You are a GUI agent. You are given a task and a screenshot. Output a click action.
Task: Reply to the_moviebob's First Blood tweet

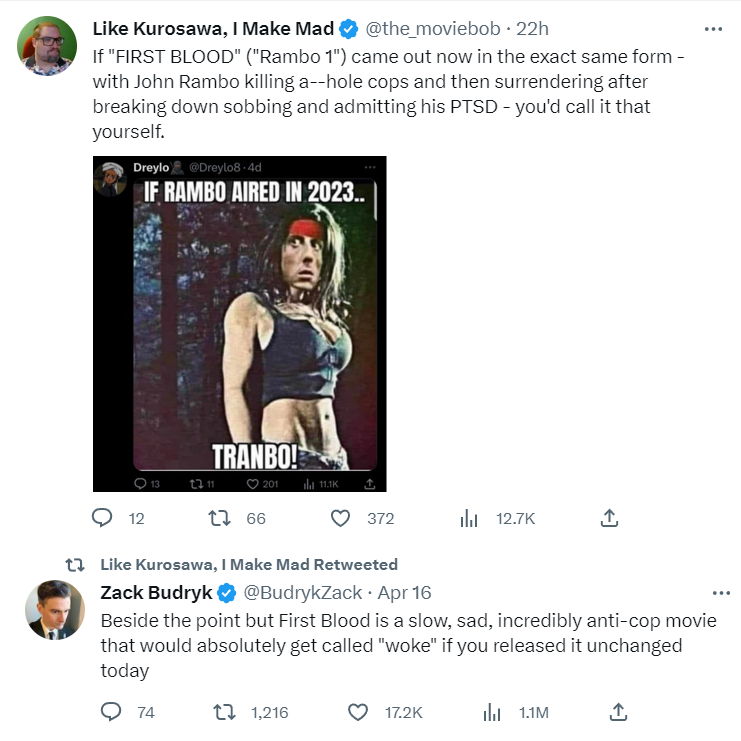coord(103,518)
